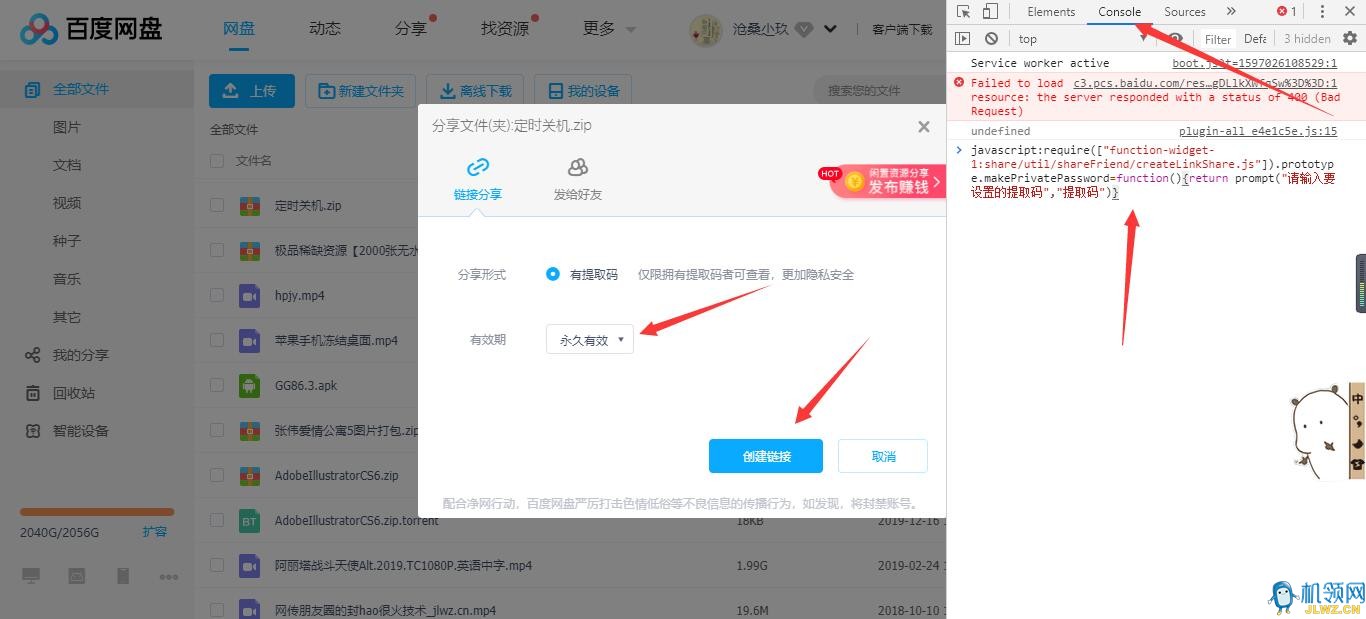Click the video icon for hpjy.mp4
This screenshot has width=1366, height=619.
pos(249,296)
